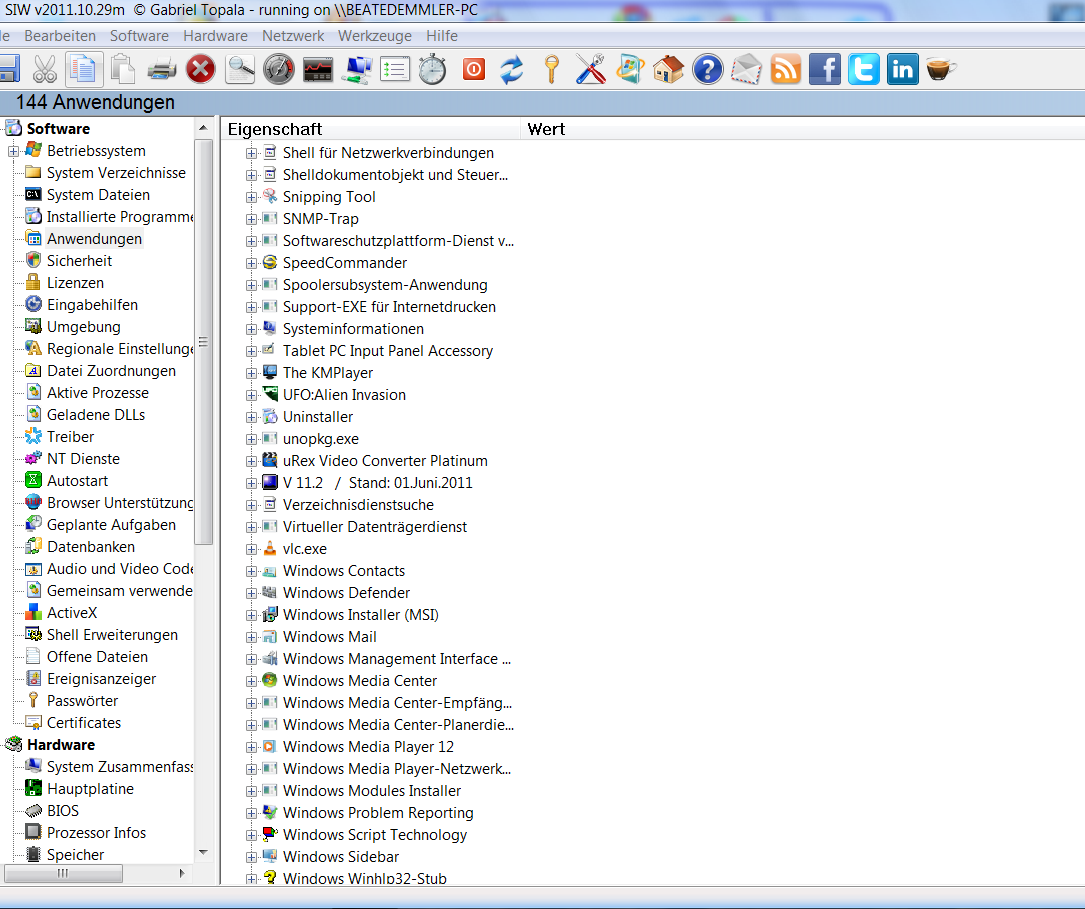
Task: Open the Werkzeuge menu
Action: pos(374,36)
